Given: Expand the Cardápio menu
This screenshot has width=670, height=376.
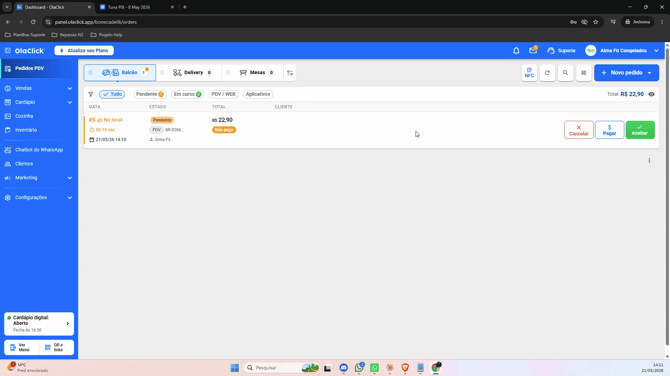Looking at the screenshot, I should coord(39,102).
